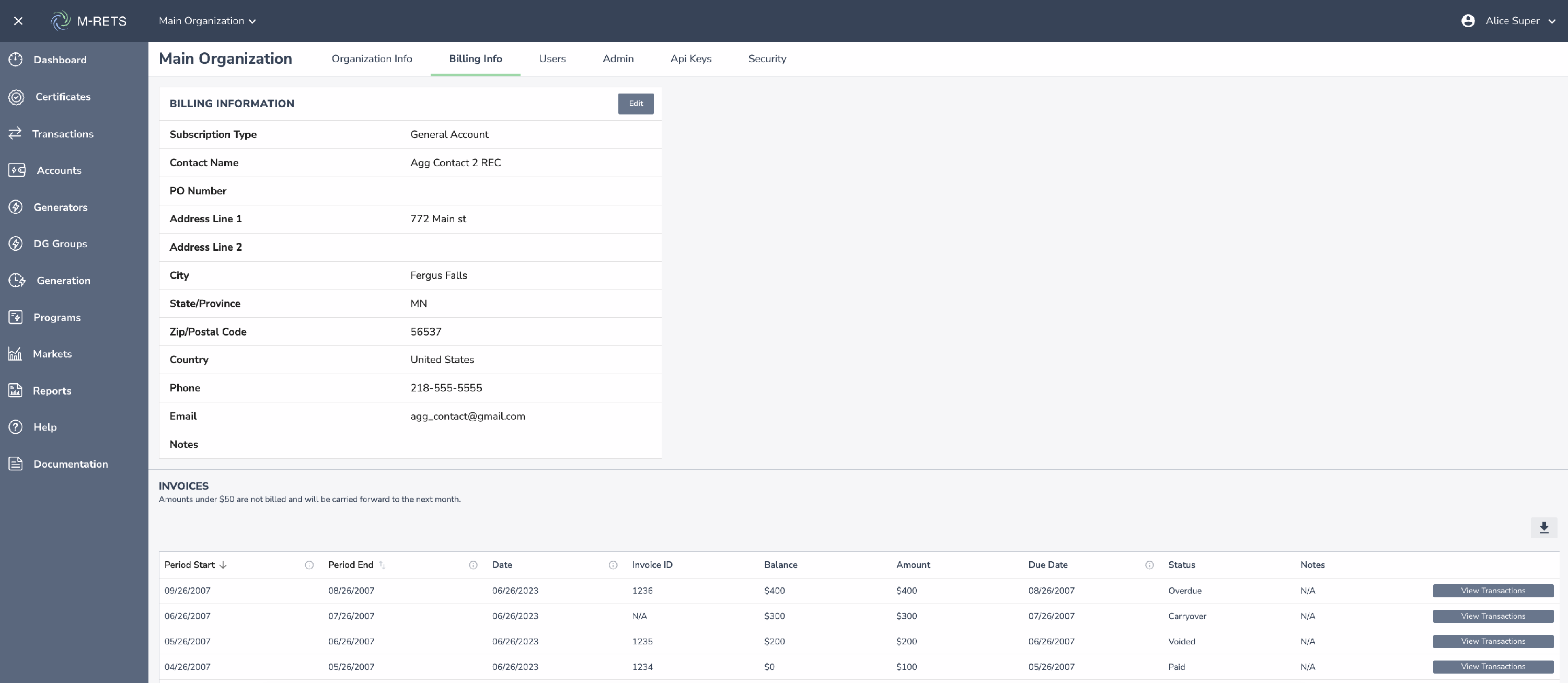Viewport: 1568px width, 683px height.
Task: Click info icon beside Period Start column
Action: point(309,565)
